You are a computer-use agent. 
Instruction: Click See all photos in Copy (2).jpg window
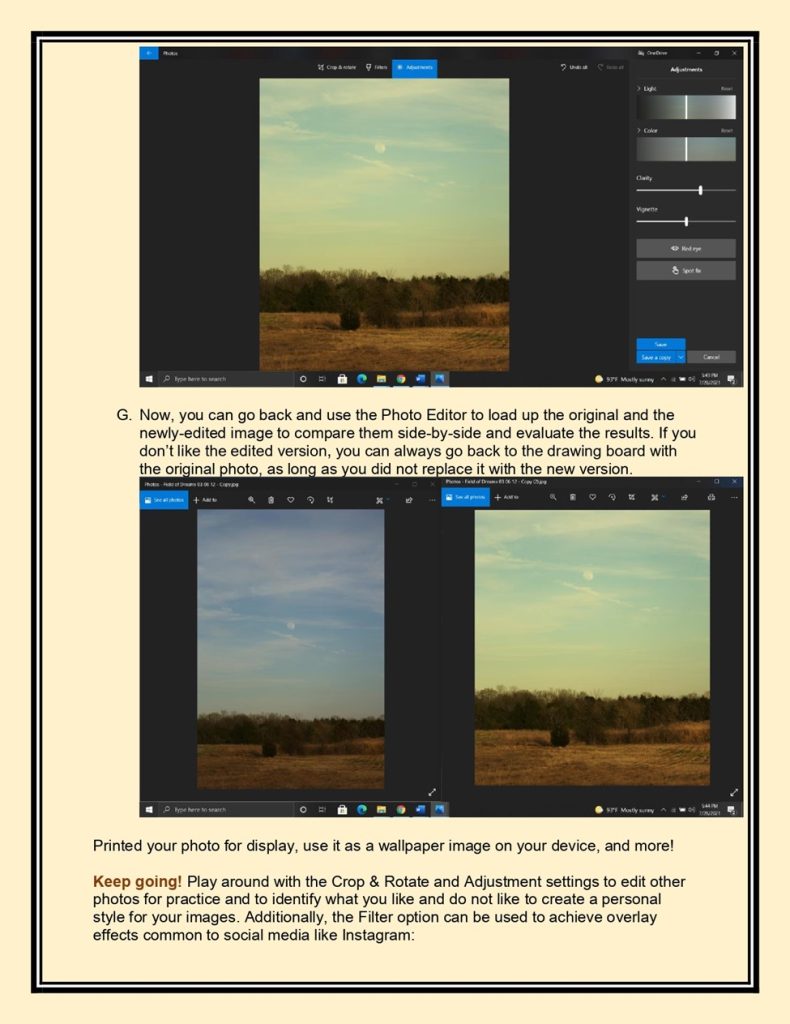(466, 497)
